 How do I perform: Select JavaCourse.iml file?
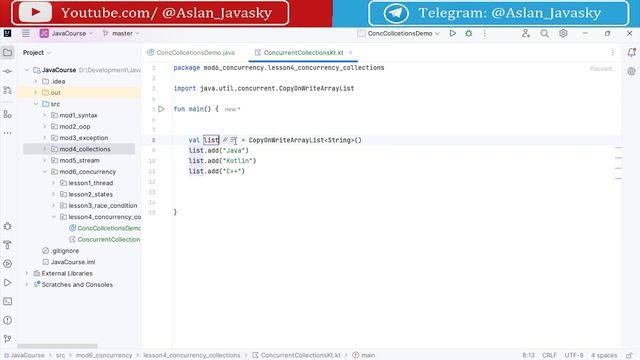[x=73, y=262]
